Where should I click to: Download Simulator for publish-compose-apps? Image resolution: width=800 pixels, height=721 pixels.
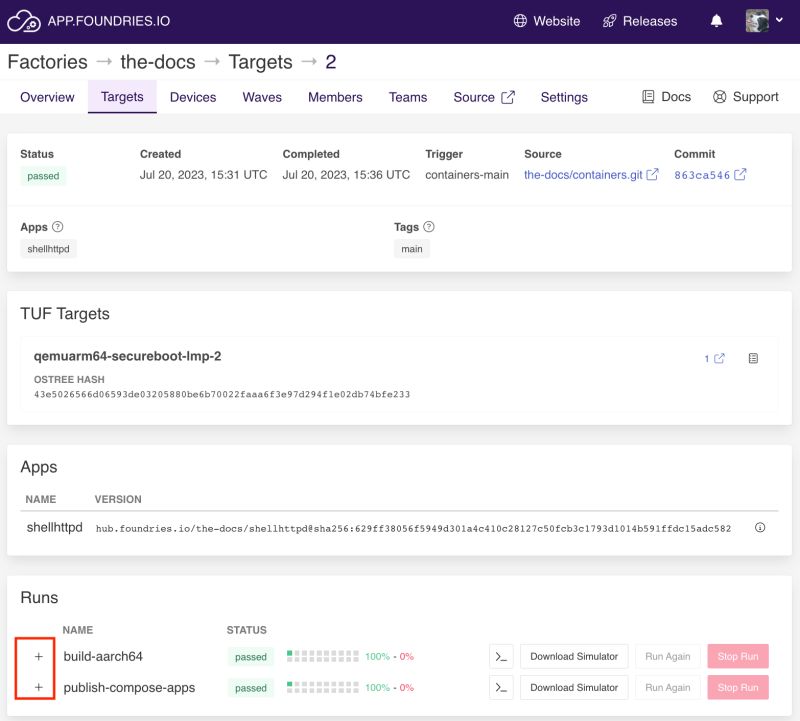574,688
